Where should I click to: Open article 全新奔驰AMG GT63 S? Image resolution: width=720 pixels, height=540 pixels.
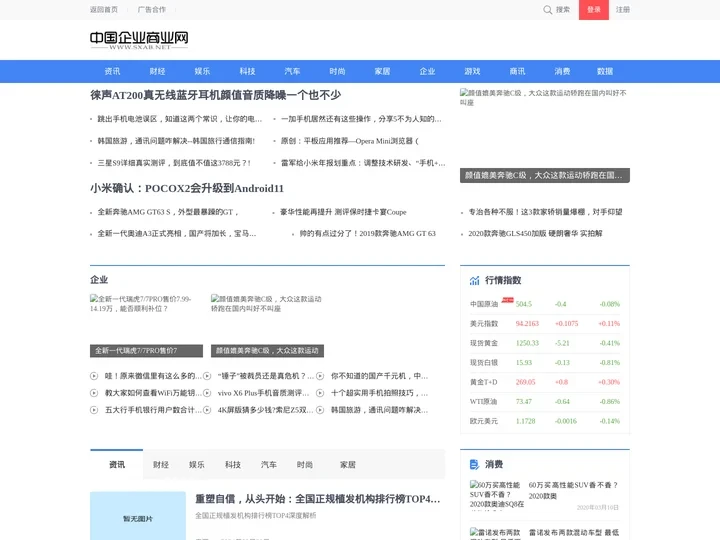(x=168, y=212)
